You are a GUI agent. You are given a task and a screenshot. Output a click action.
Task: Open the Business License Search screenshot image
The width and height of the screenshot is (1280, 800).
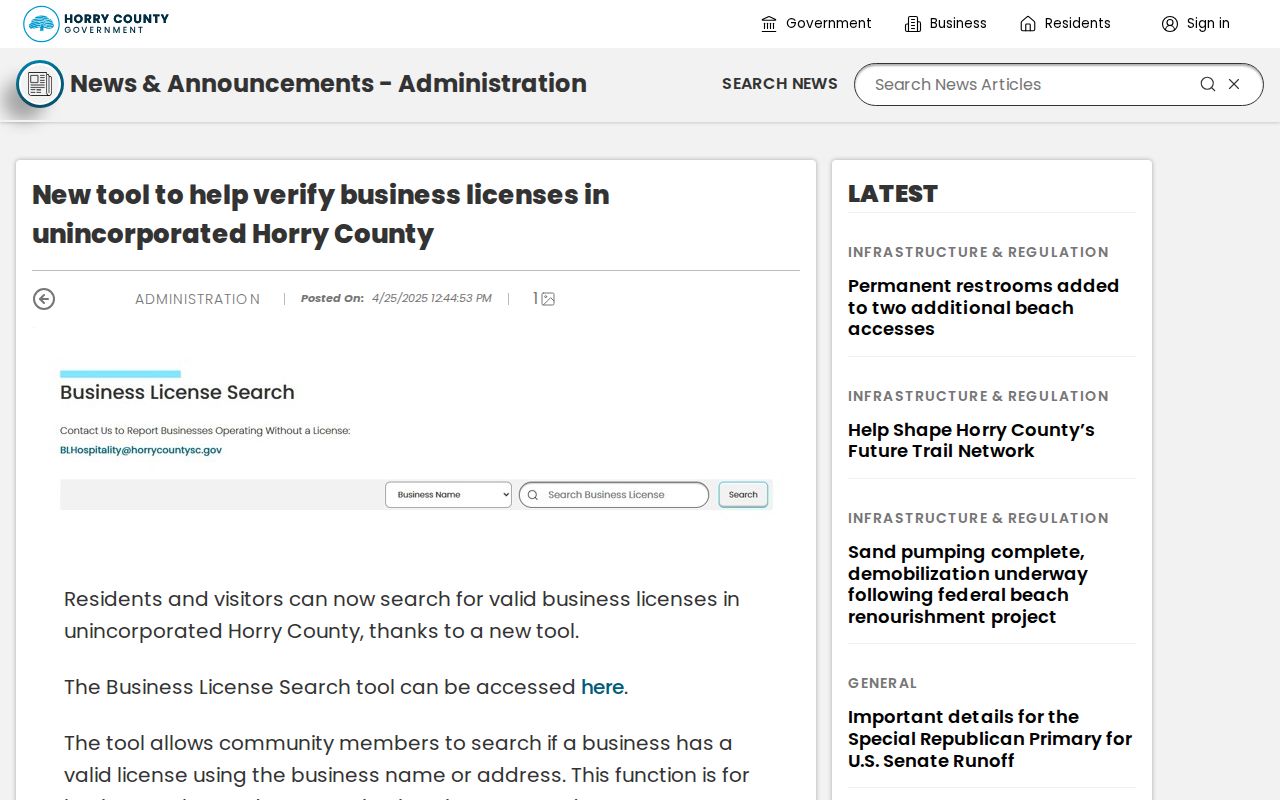416,440
